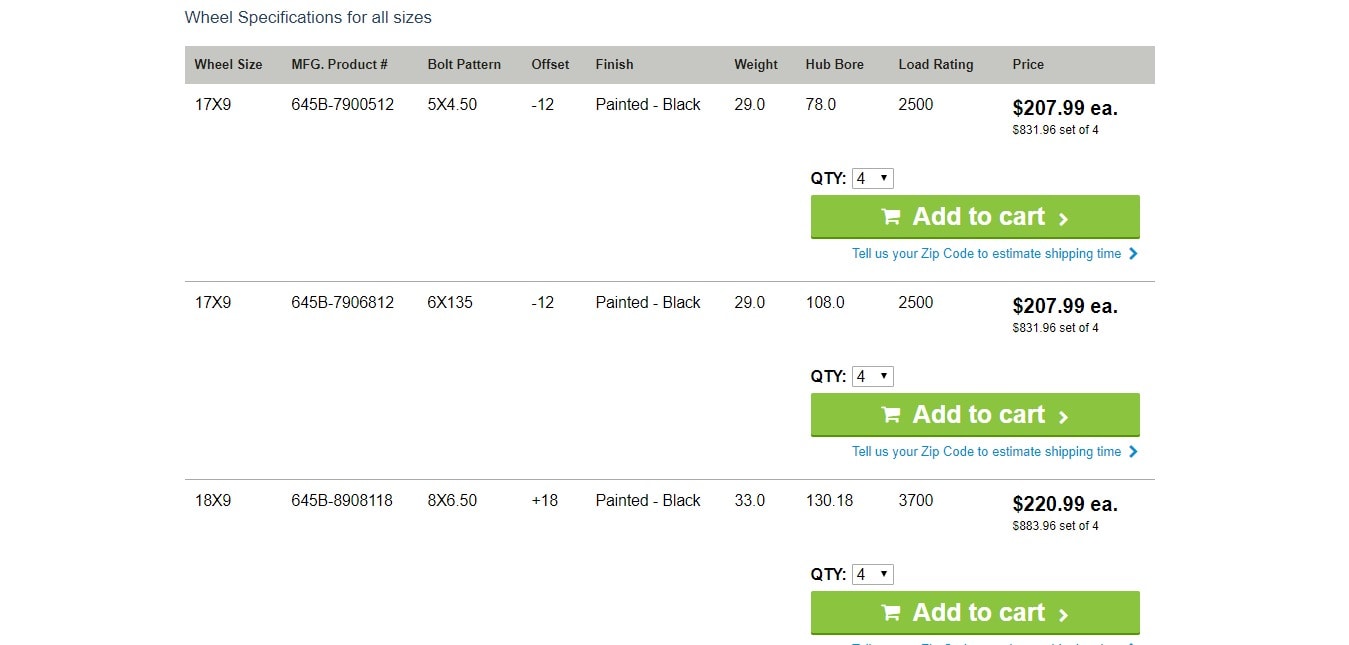This screenshot has height=645, width=1349.
Task: Click cart icon in first Add to cart button
Action: pyautogui.click(x=891, y=217)
